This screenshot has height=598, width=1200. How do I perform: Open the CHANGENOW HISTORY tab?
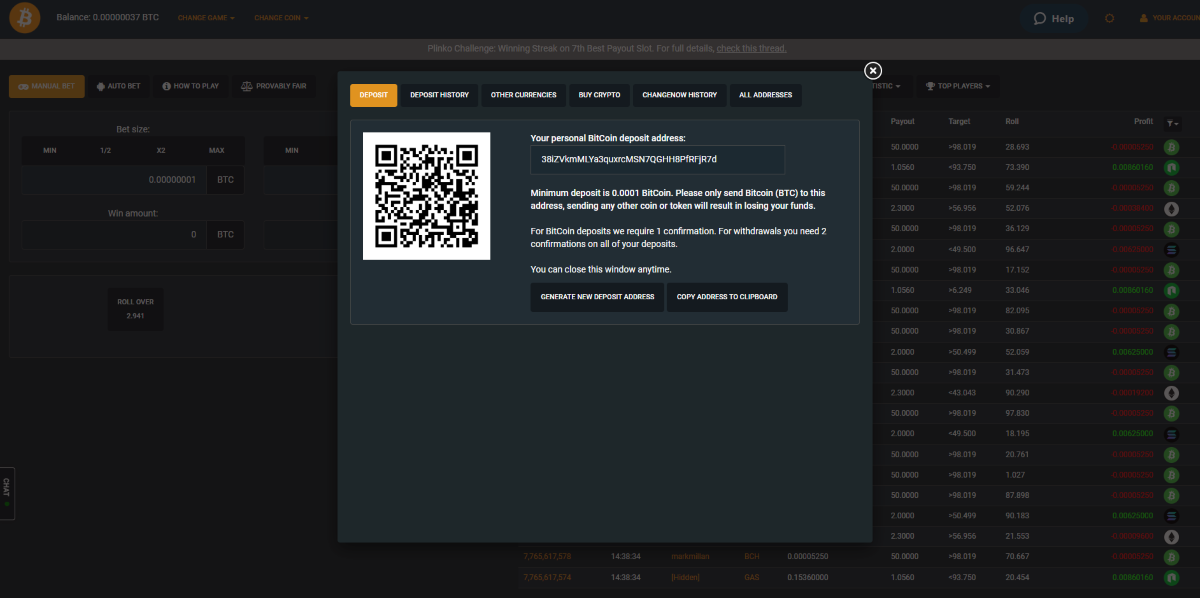tap(679, 95)
